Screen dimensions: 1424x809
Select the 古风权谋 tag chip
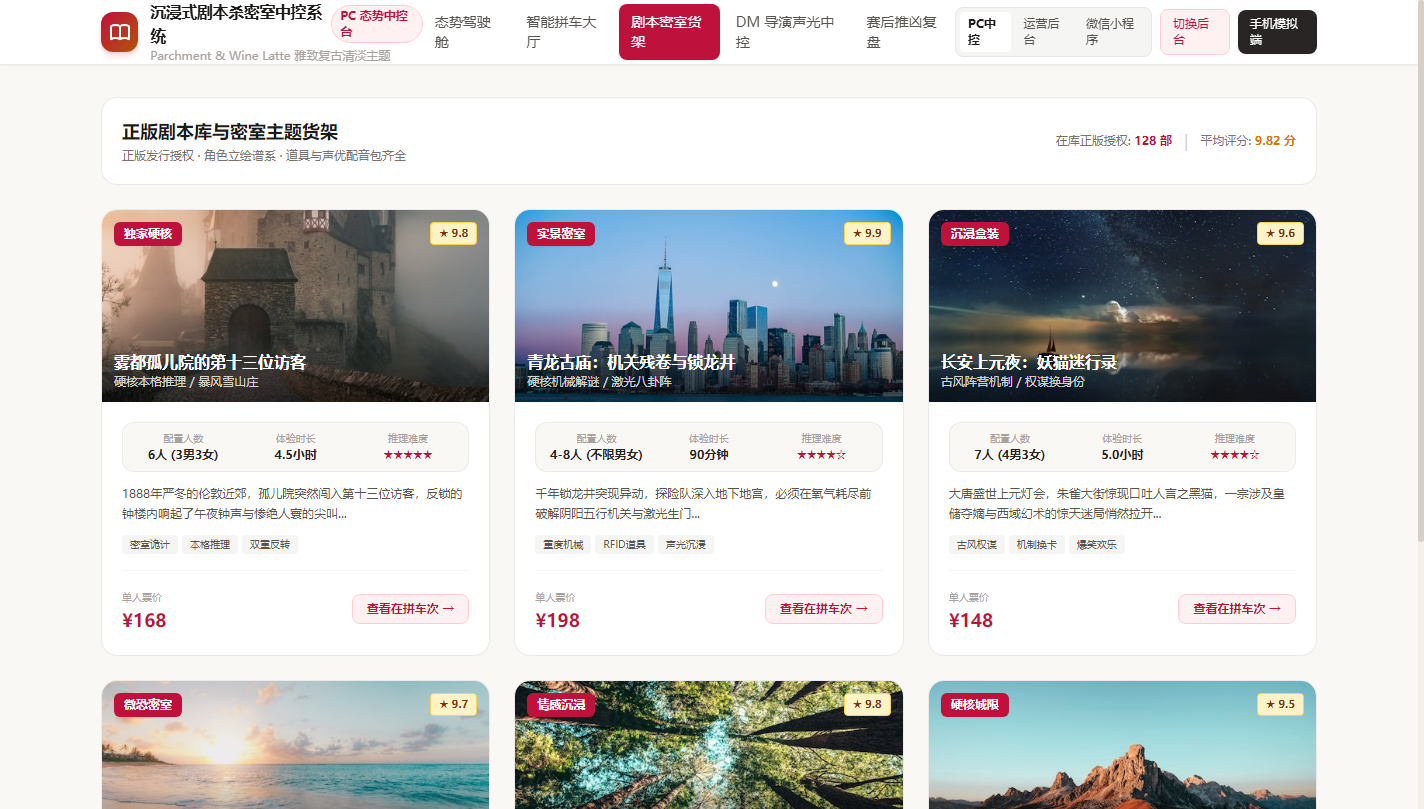click(977, 545)
